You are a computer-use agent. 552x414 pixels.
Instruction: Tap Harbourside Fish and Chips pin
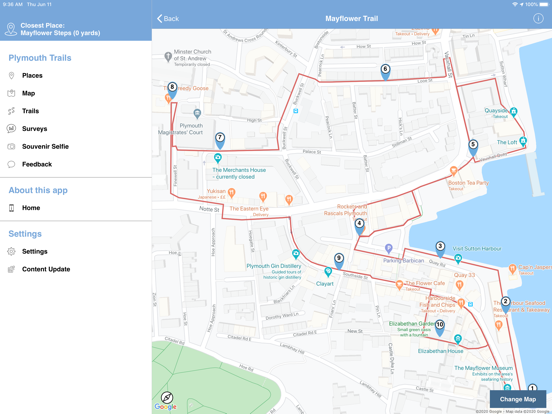[461, 303]
